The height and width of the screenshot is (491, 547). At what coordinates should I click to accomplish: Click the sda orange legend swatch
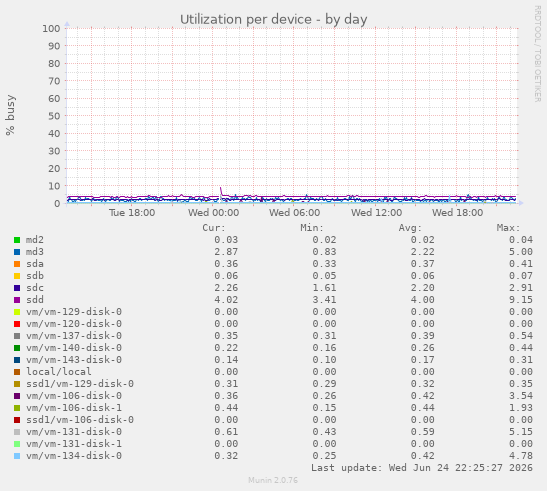coord(17,264)
